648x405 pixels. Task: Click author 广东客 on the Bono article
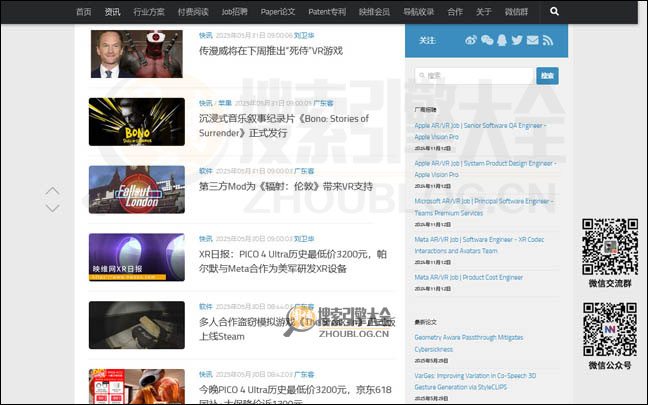click(323, 103)
